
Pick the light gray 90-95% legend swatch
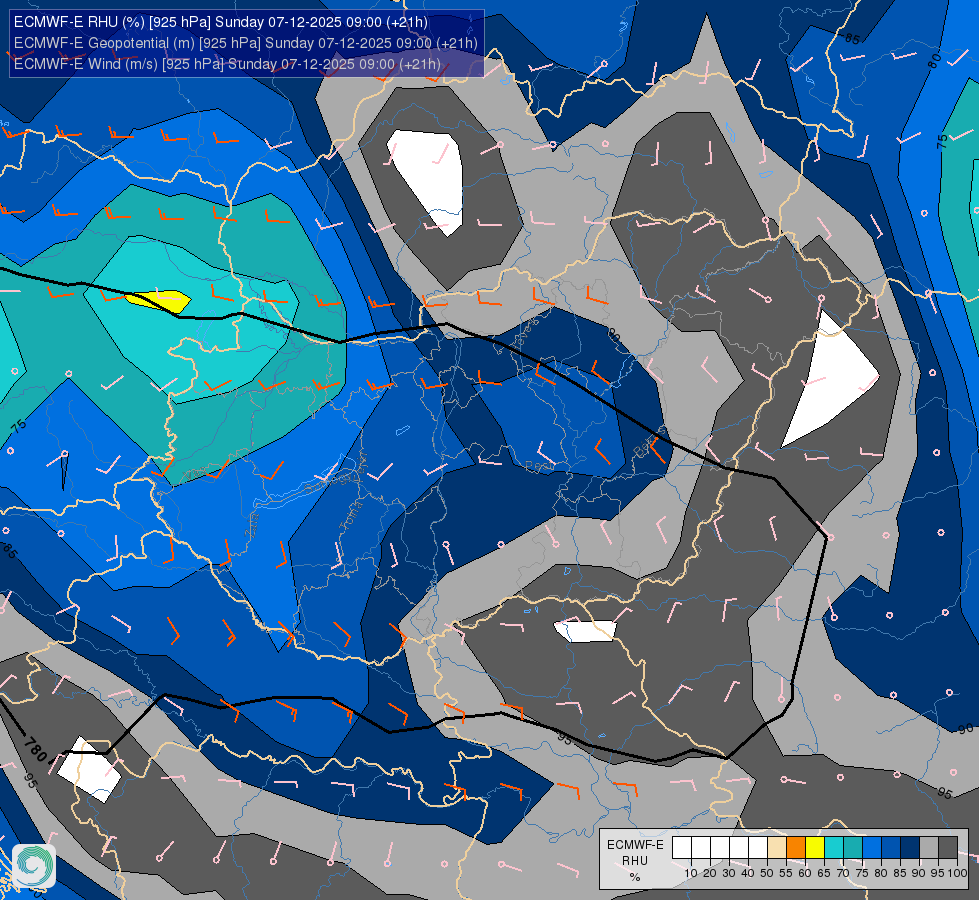(x=929, y=848)
